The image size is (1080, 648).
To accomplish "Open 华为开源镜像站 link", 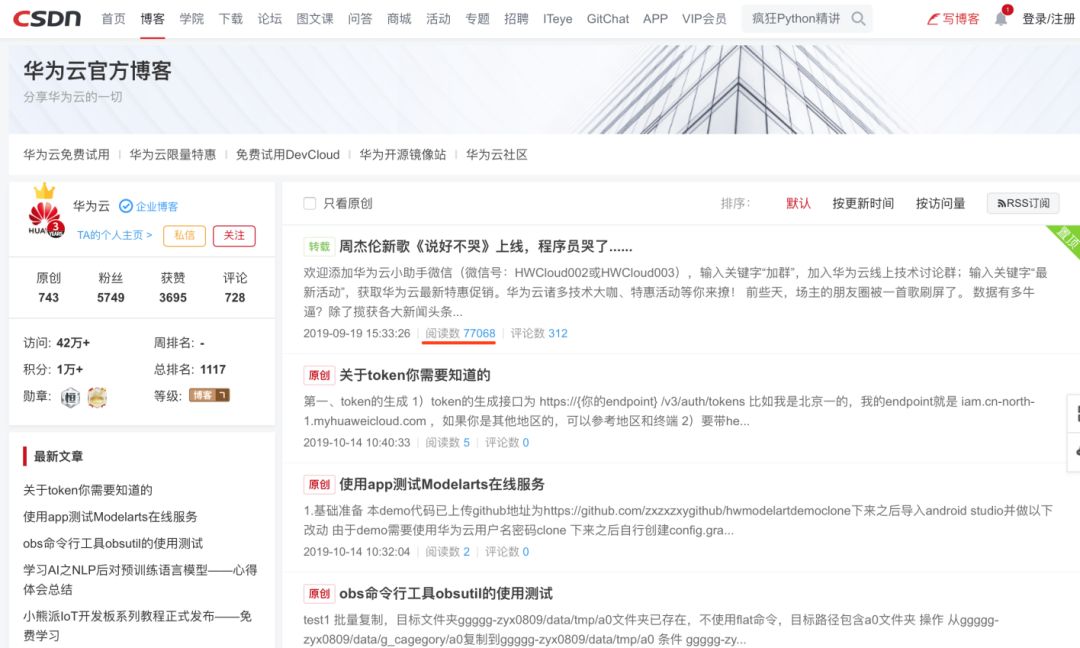I will click(x=403, y=154).
